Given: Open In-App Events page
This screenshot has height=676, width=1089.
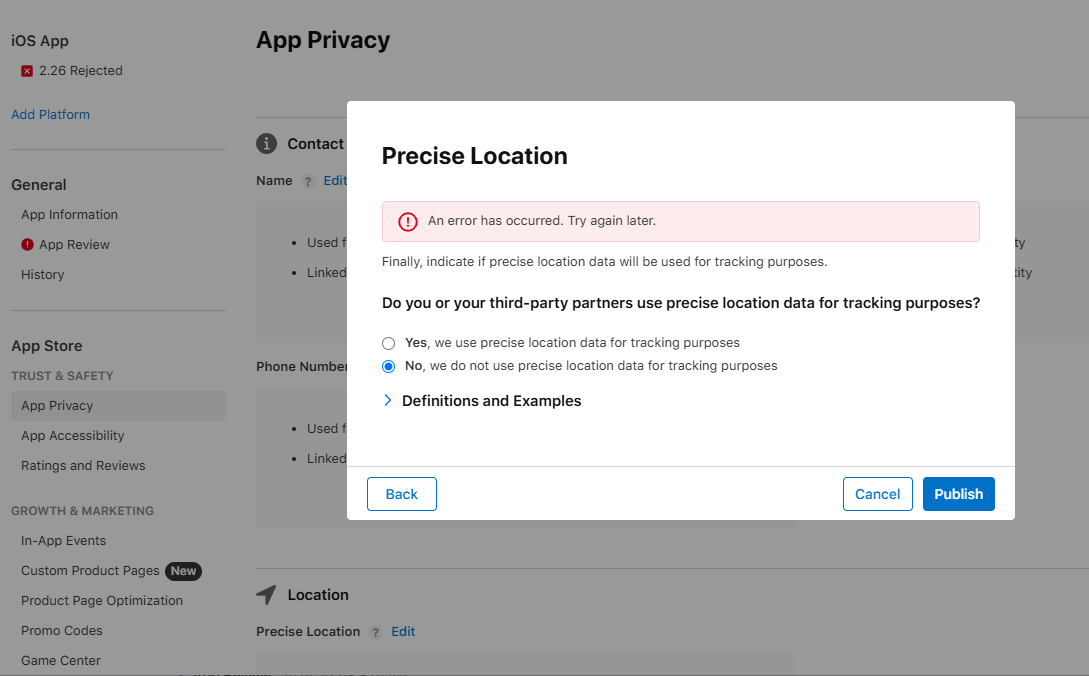Looking at the screenshot, I should coord(64,541).
